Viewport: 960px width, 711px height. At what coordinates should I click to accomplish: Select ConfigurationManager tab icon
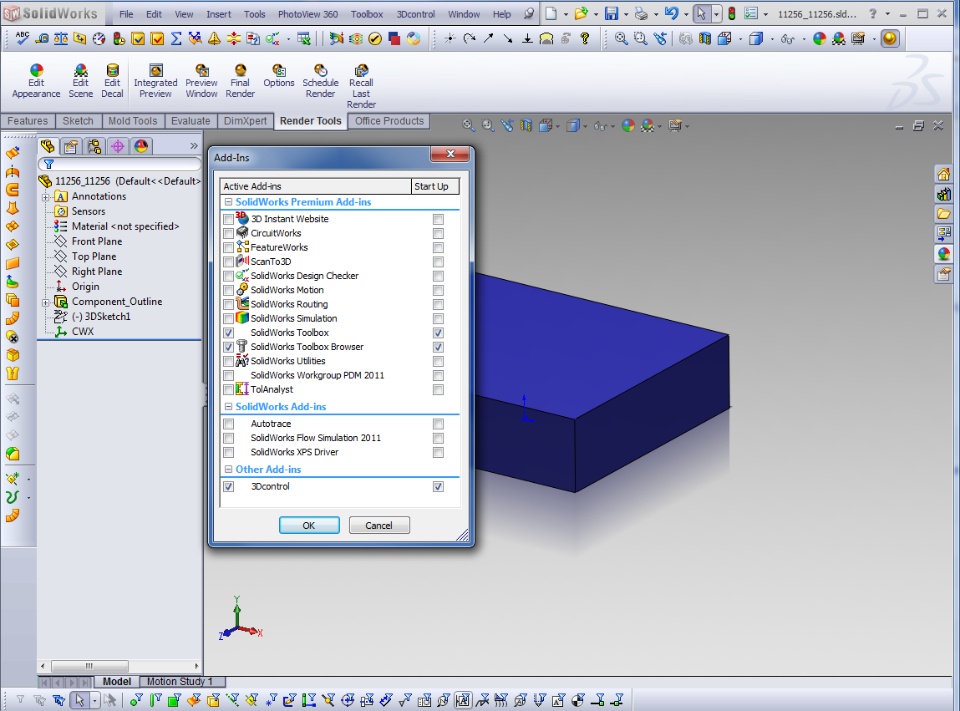coord(94,146)
